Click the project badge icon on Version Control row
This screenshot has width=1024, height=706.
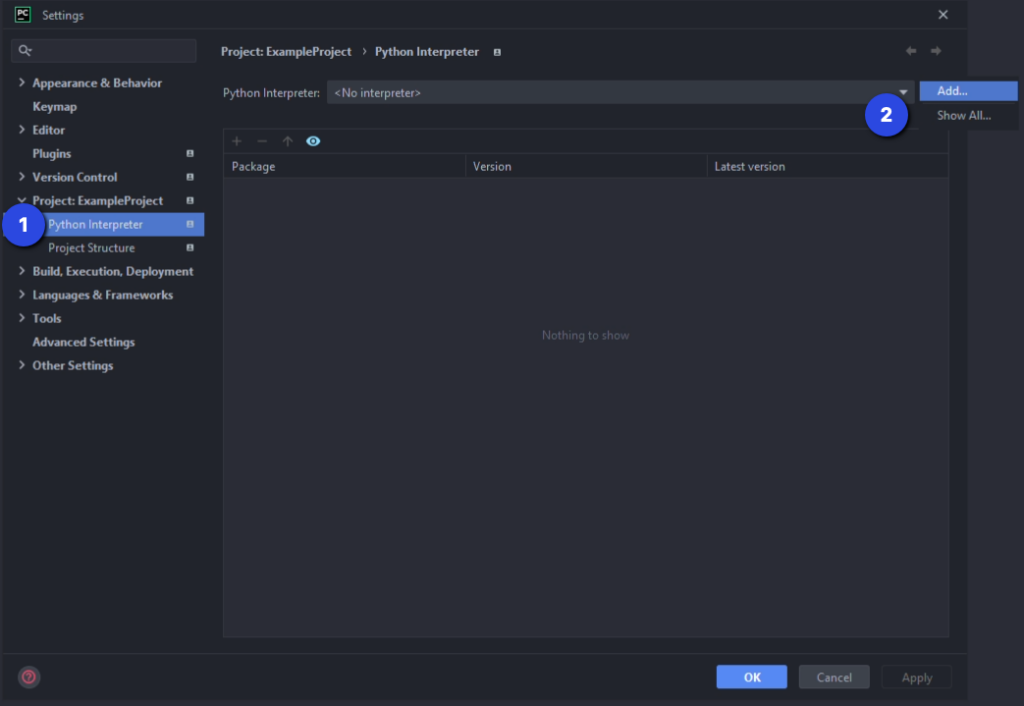pyautogui.click(x=190, y=177)
